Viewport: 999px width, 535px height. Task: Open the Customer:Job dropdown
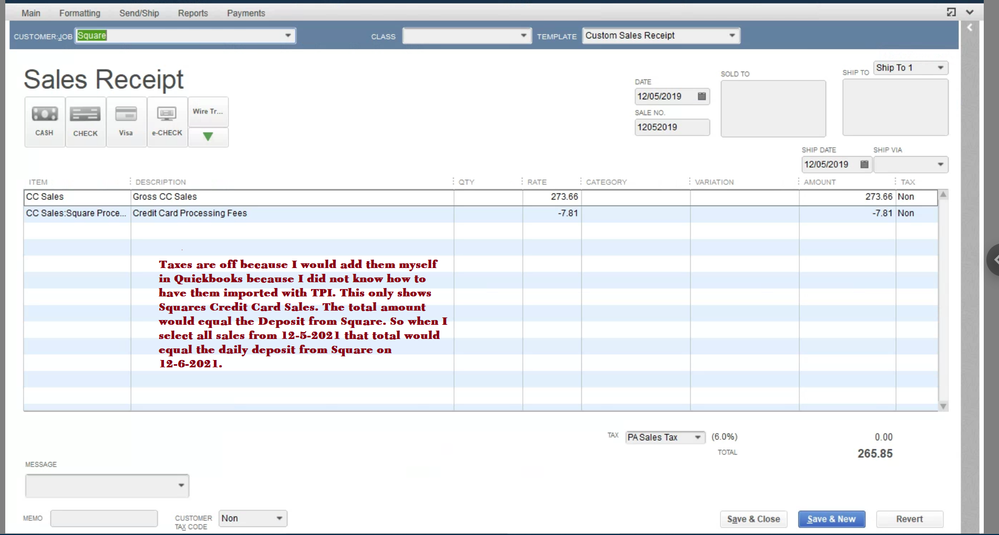(288, 36)
